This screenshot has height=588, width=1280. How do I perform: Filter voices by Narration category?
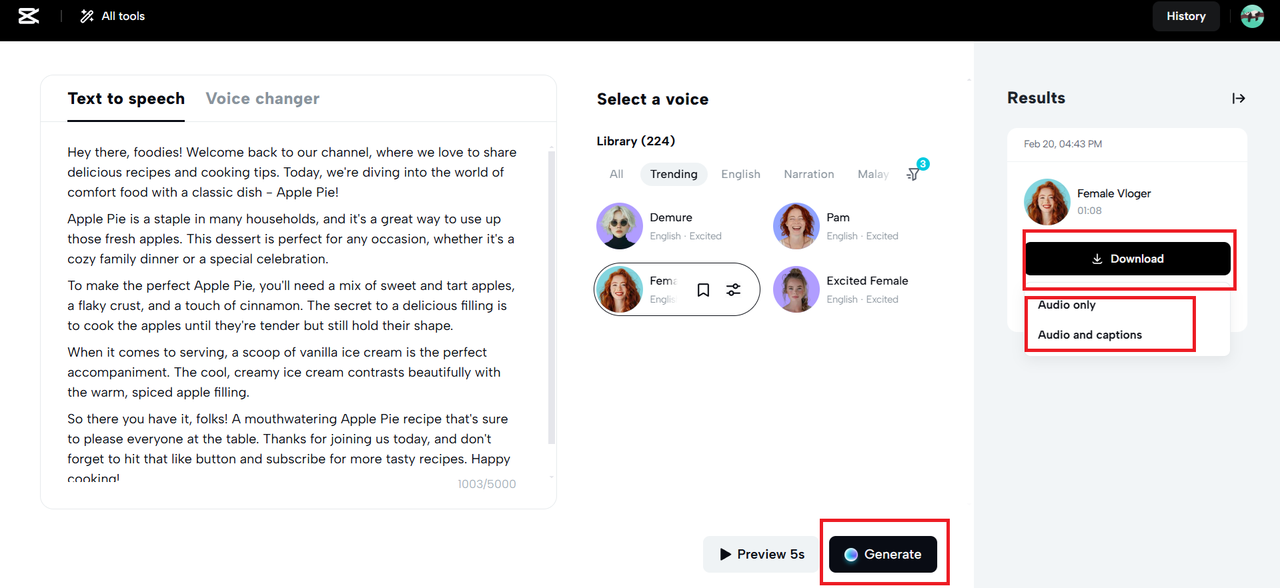(x=809, y=174)
